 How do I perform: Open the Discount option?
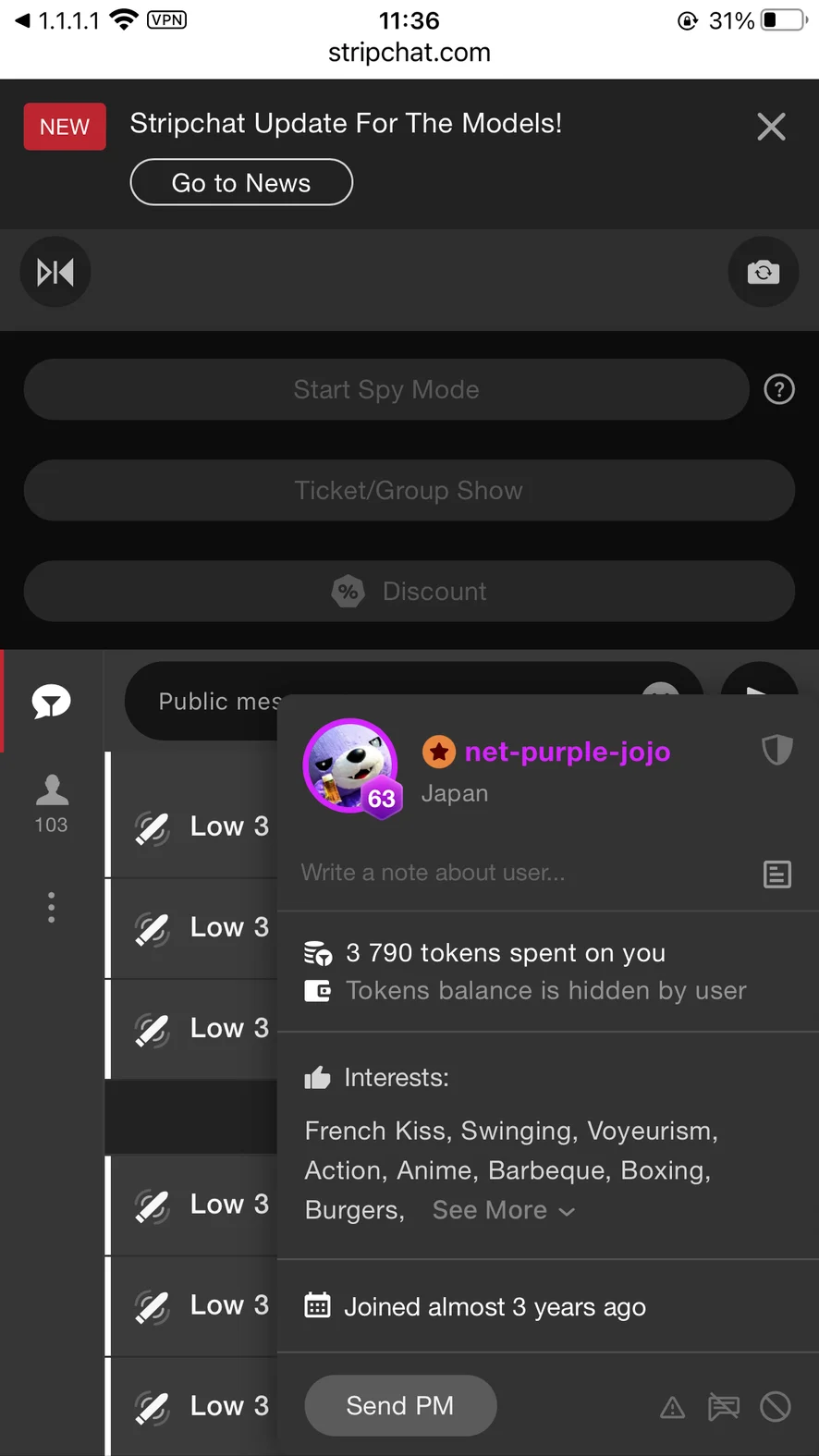point(409,592)
